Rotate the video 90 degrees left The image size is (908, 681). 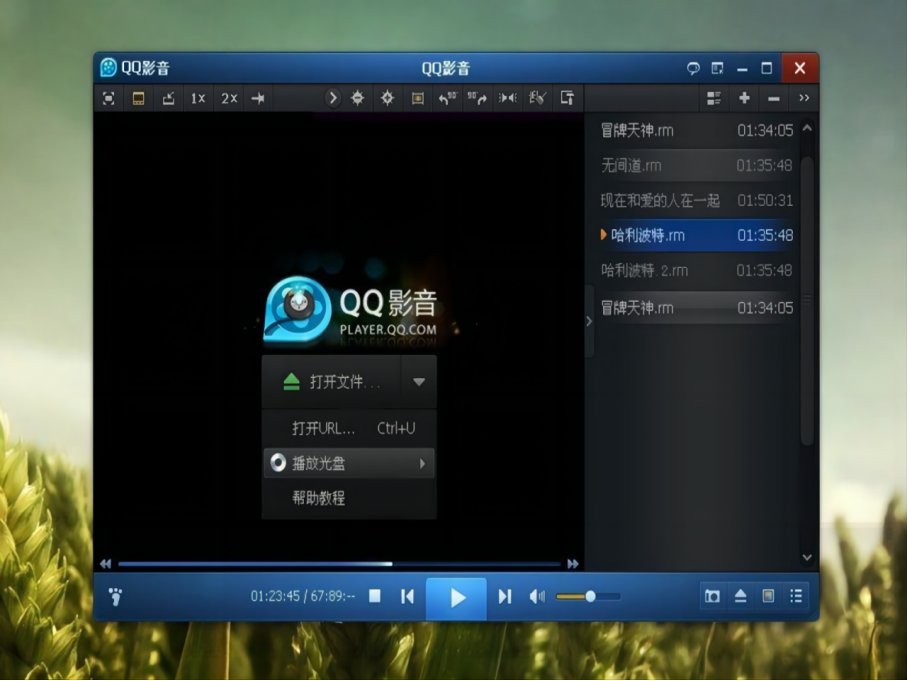[447, 98]
